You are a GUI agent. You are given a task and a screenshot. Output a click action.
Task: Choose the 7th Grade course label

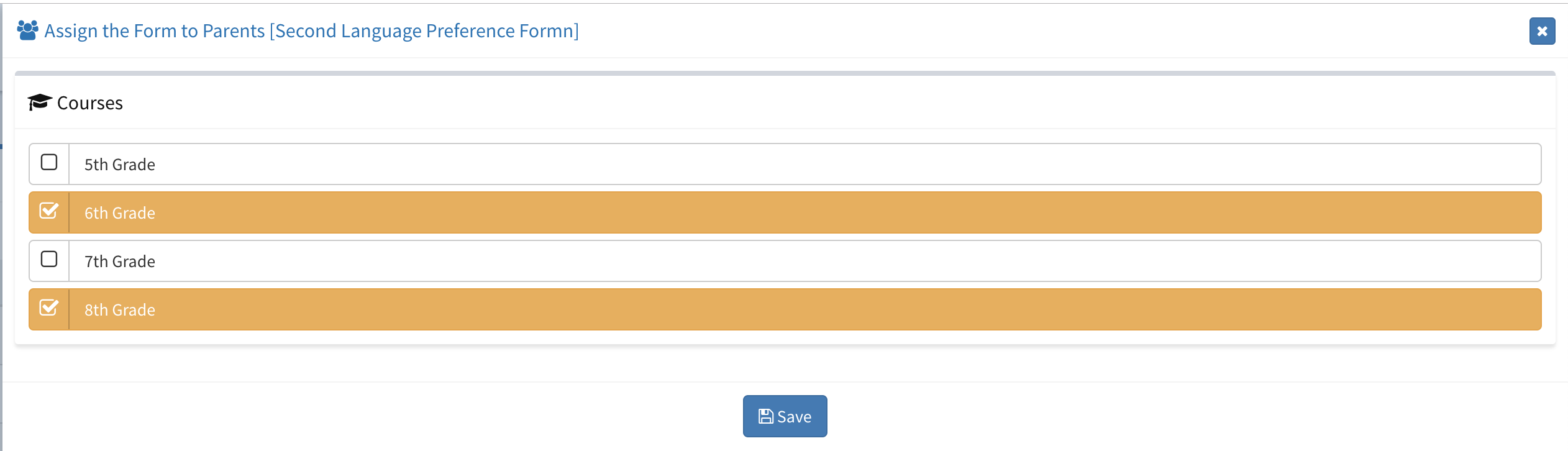pyautogui.click(x=120, y=262)
